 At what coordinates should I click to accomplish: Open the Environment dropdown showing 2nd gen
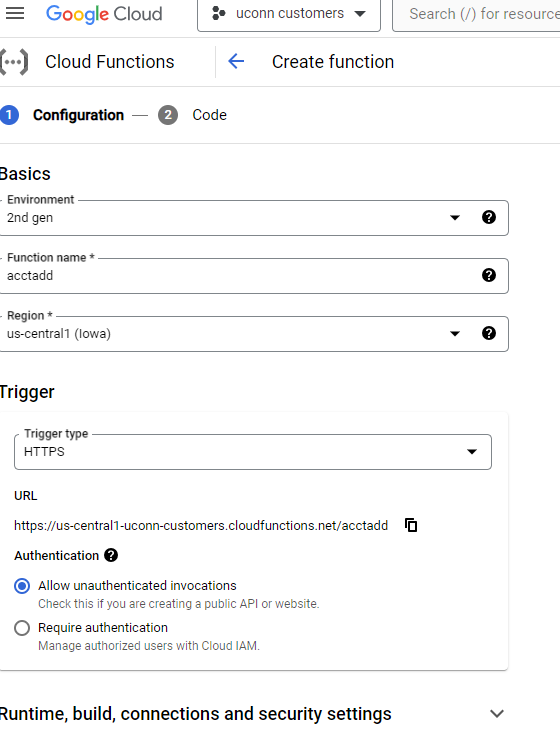pyautogui.click(x=253, y=218)
